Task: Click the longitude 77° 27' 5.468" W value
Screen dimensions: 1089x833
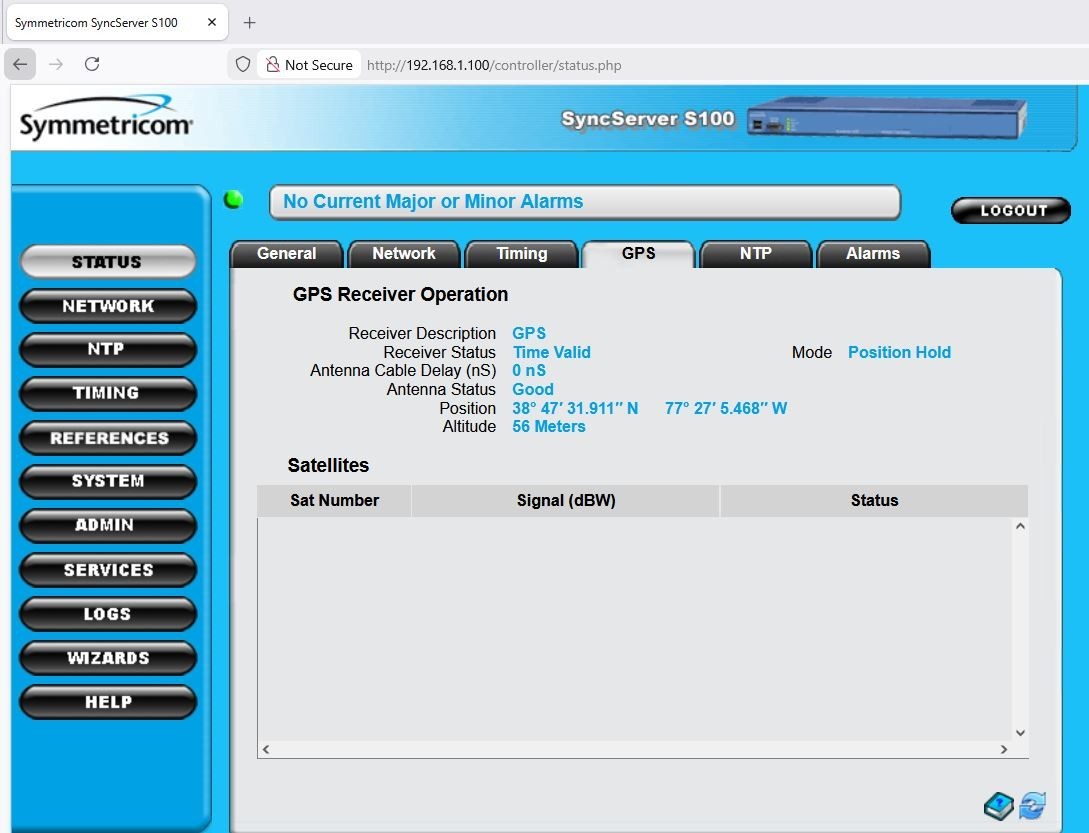Action: click(x=726, y=408)
